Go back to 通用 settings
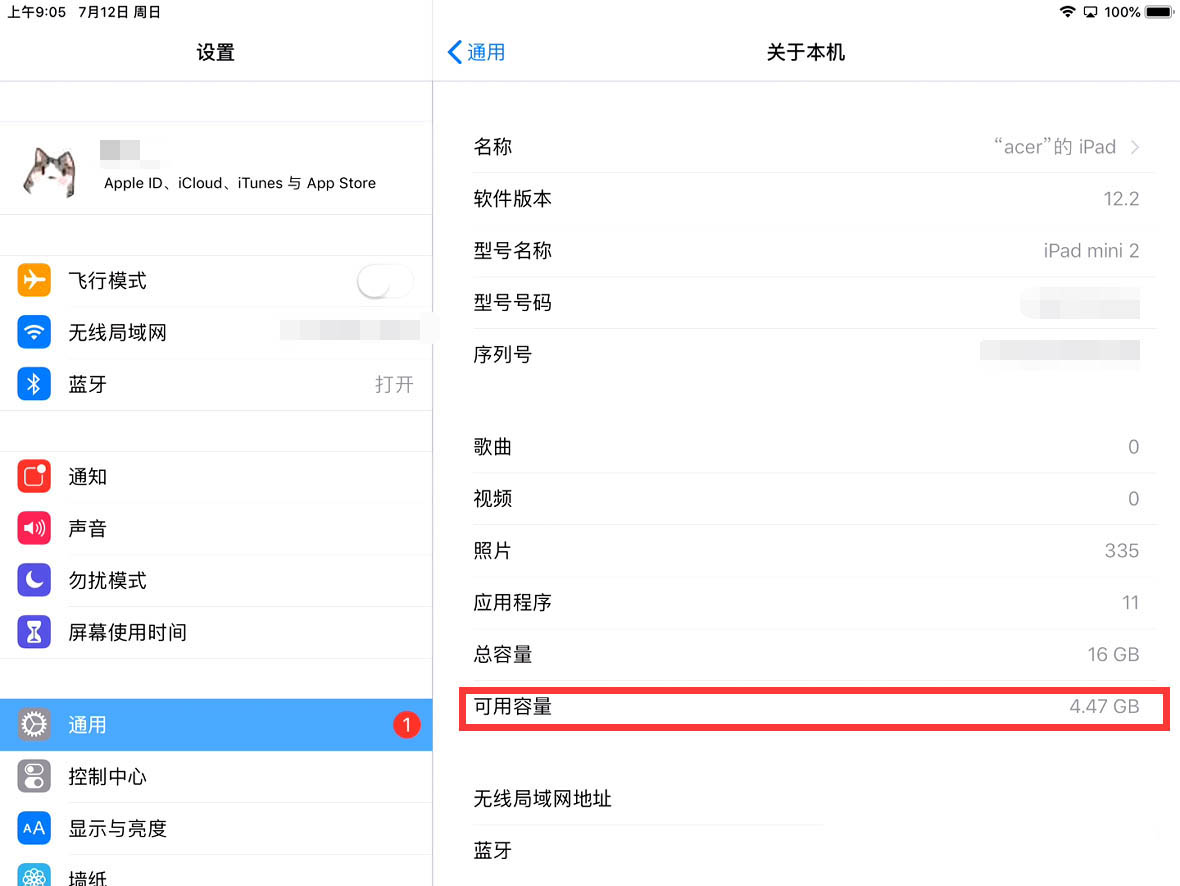1180x886 pixels. pos(477,52)
